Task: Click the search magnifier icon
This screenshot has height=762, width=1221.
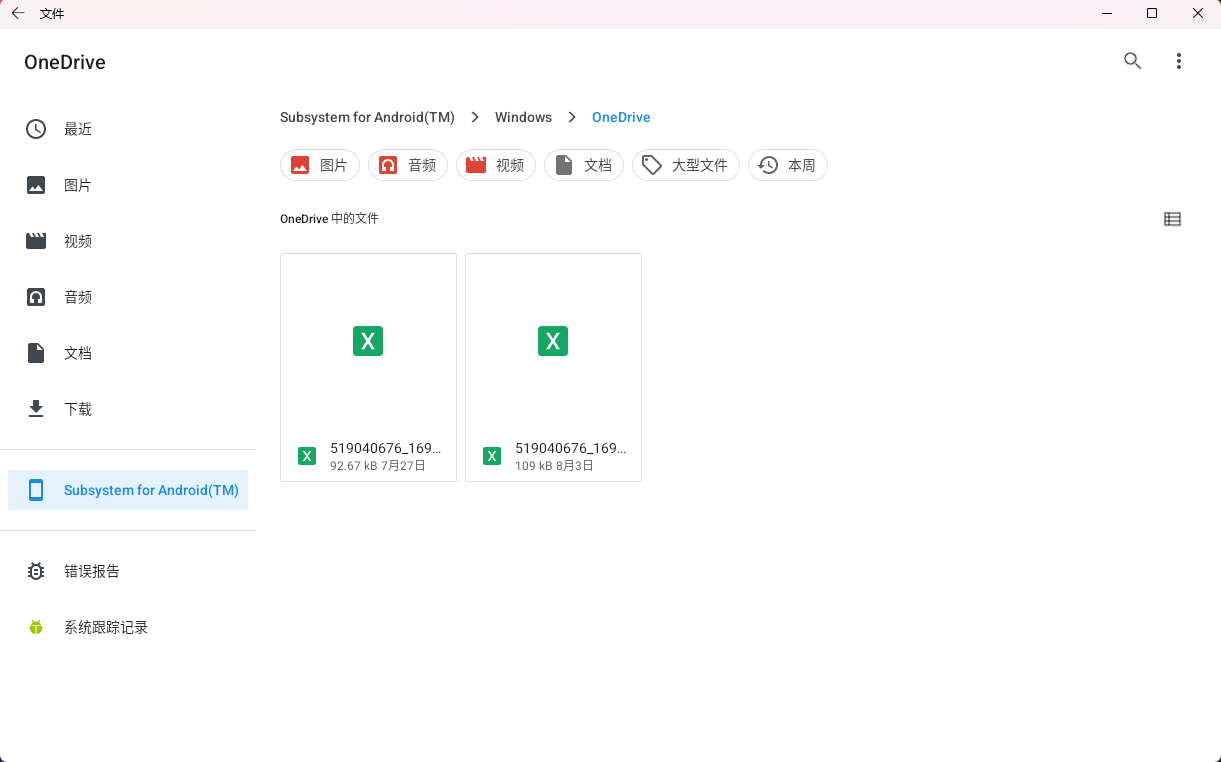Action: tap(1132, 61)
